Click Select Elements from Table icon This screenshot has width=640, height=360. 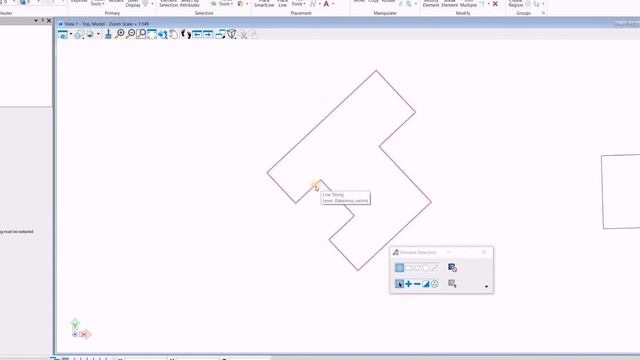452,284
